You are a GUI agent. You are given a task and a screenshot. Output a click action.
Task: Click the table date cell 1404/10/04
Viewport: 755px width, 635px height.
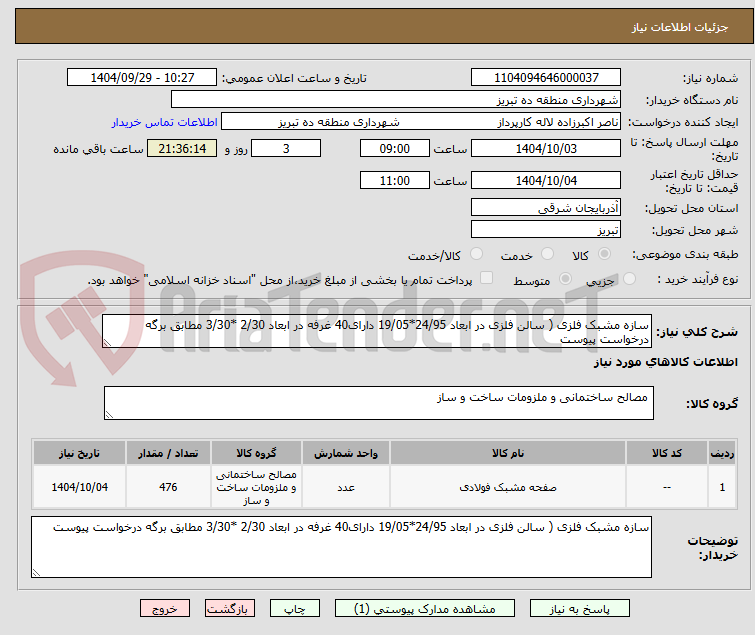point(79,487)
